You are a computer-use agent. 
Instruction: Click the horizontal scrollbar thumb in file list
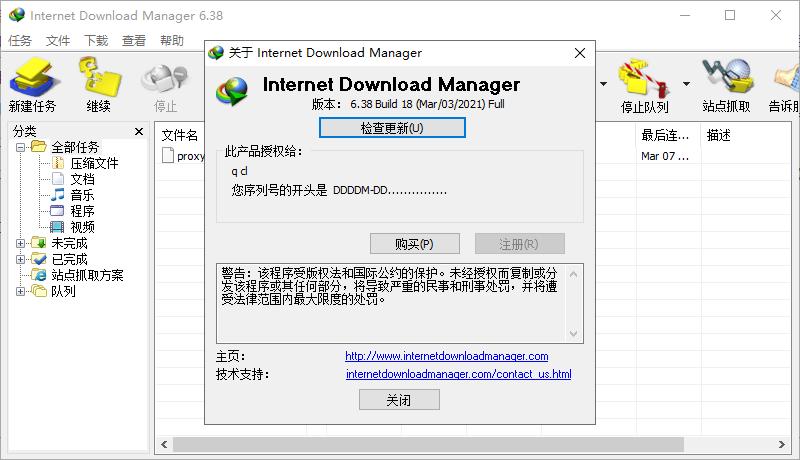pyautogui.click(x=428, y=444)
